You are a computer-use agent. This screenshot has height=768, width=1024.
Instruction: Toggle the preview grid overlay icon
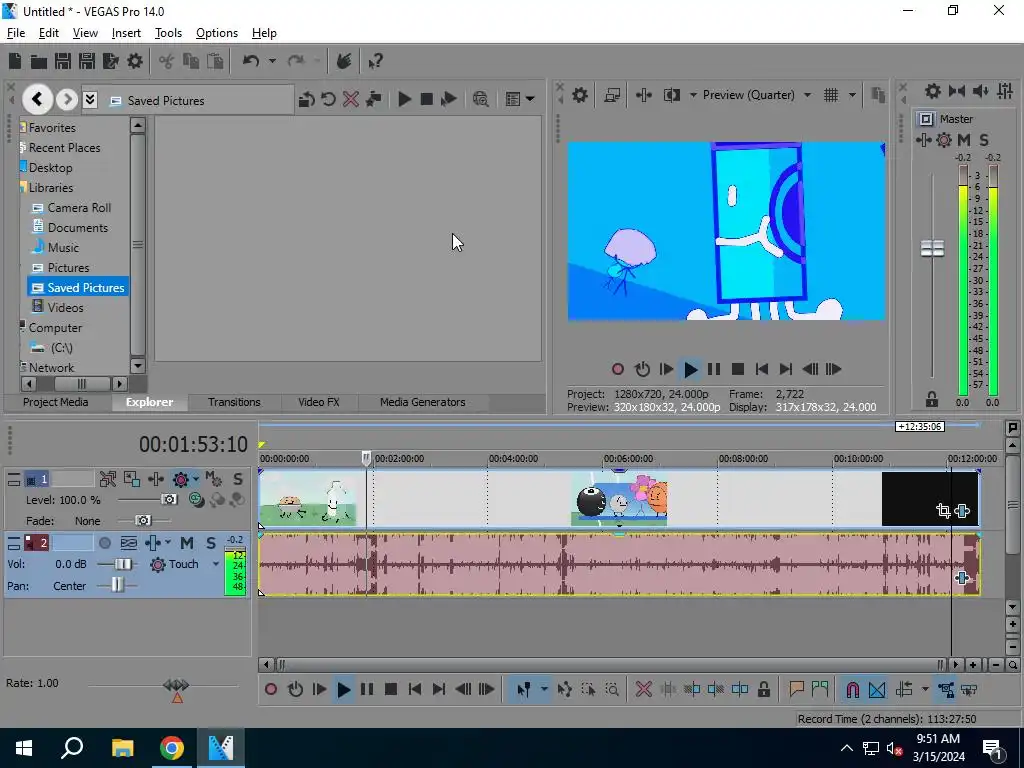click(831, 95)
